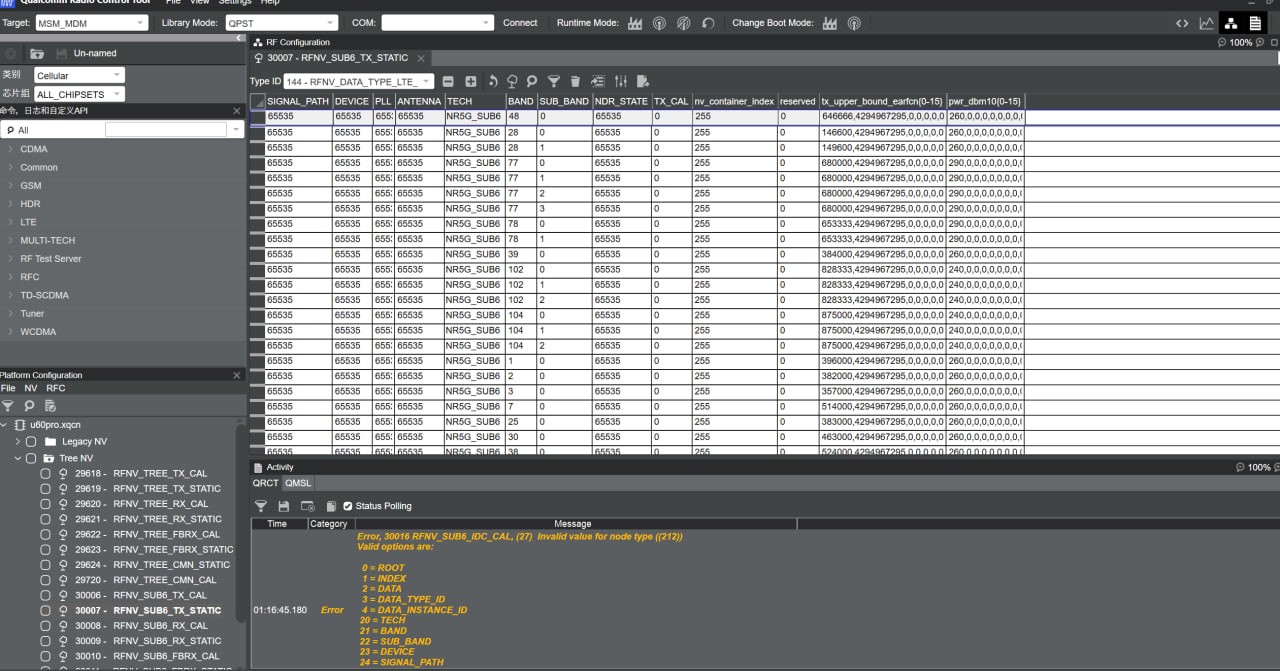Close the 30007 RFNV_SUB6_TX_STATIC tab
The width and height of the screenshot is (1280, 671).
421,59
